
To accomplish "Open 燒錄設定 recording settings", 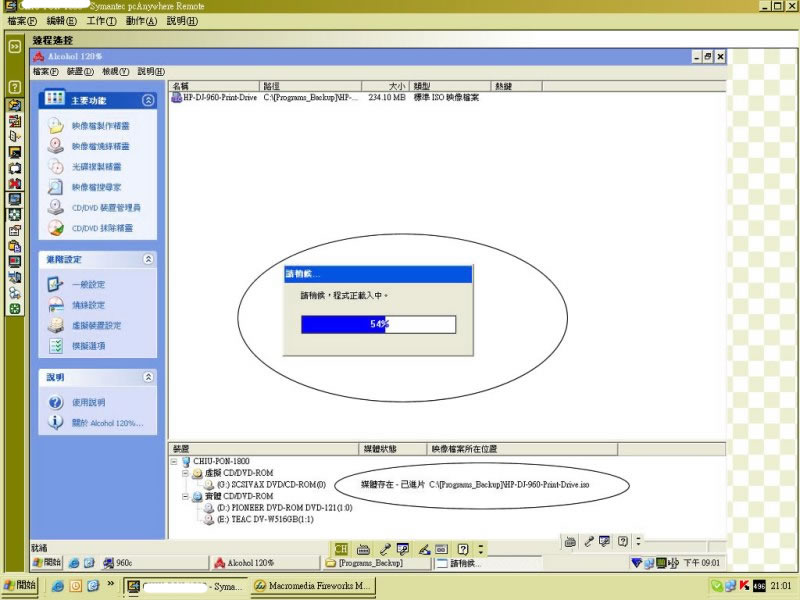I will click(88, 305).
